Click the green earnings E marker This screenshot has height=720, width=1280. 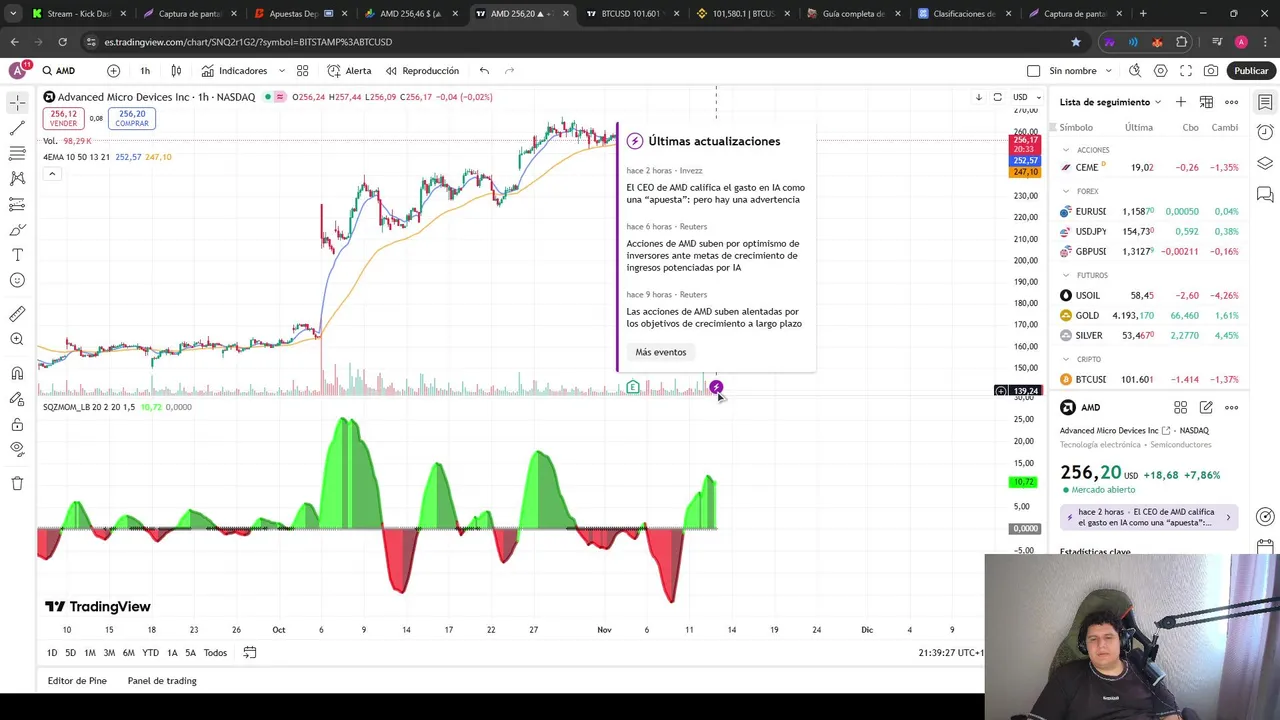(x=633, y=387)
